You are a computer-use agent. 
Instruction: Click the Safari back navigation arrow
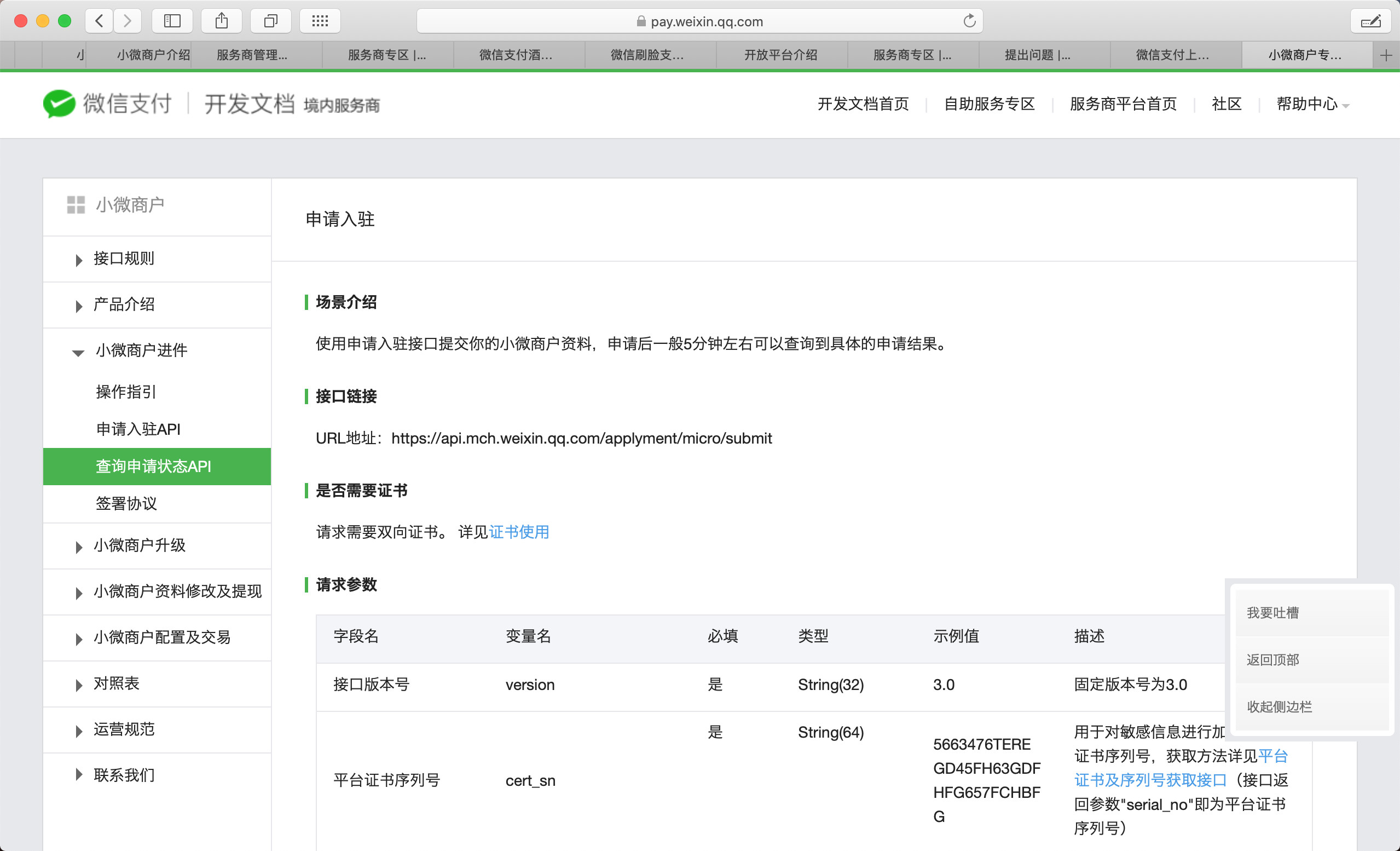click(x=99, y=21)
